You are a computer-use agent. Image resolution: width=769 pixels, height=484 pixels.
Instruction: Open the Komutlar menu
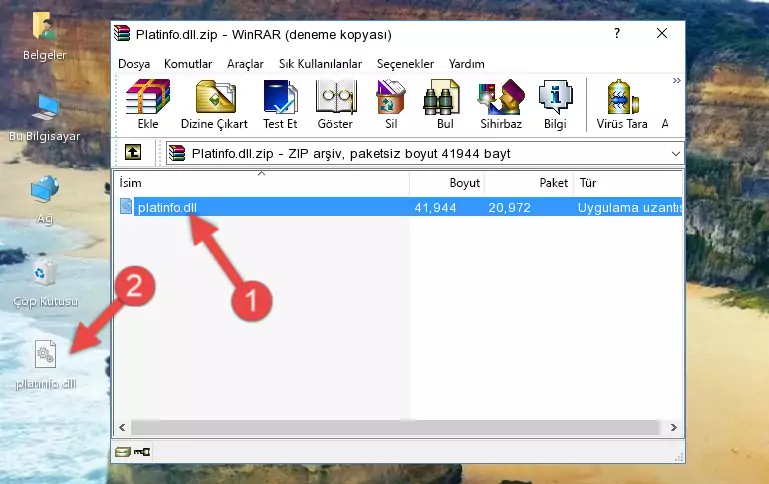188,64
